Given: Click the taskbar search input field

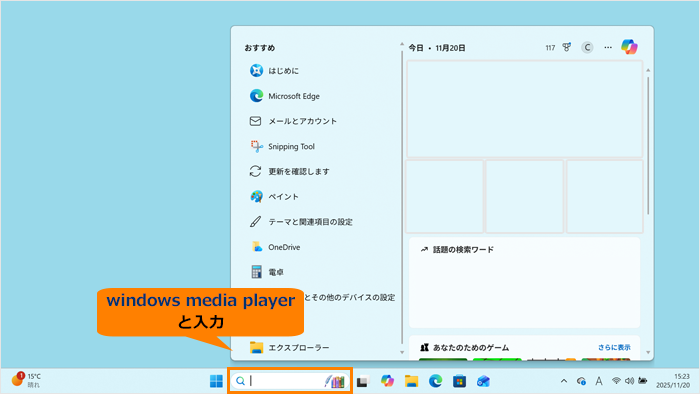Looking at the screenshot, I should point(290,381).
